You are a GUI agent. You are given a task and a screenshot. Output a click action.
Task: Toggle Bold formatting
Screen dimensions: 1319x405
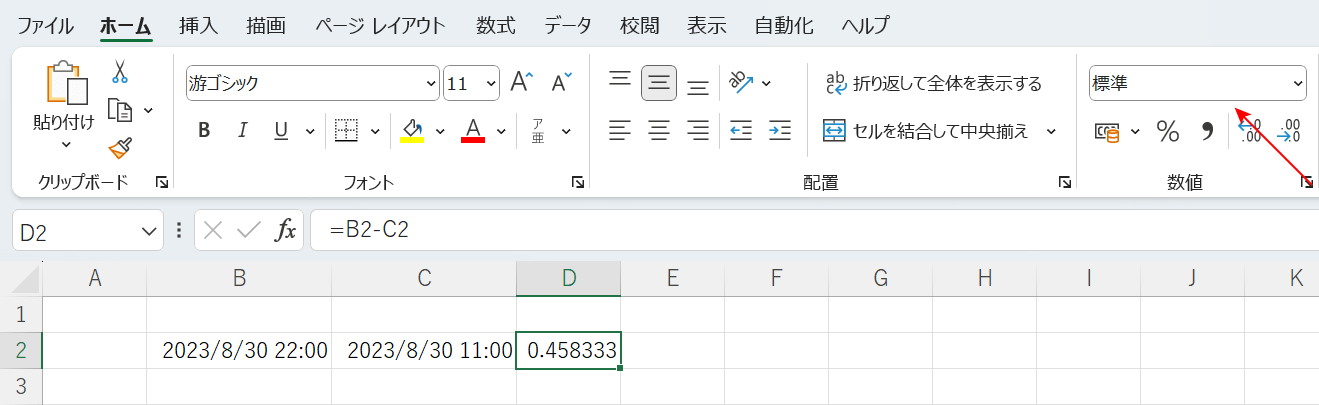coord(204,130)
